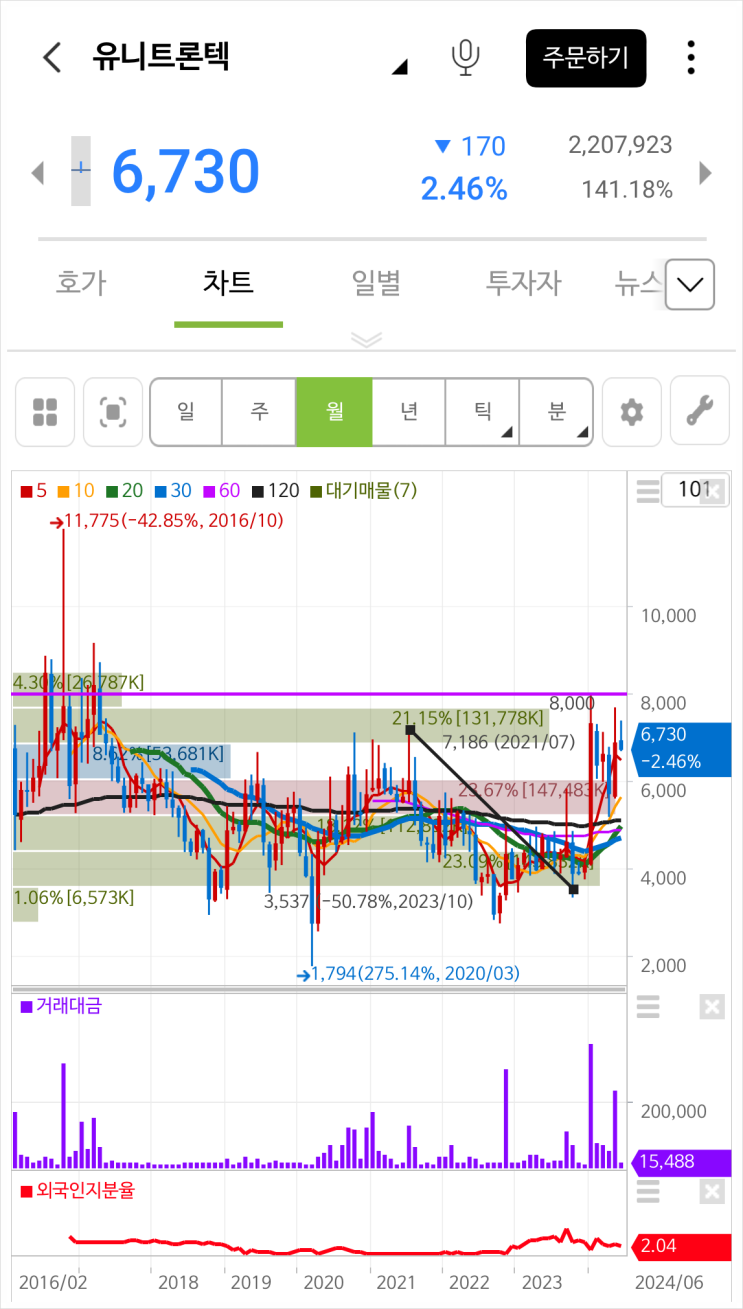Switch to the 뉴스 tab

pos(638,283)
